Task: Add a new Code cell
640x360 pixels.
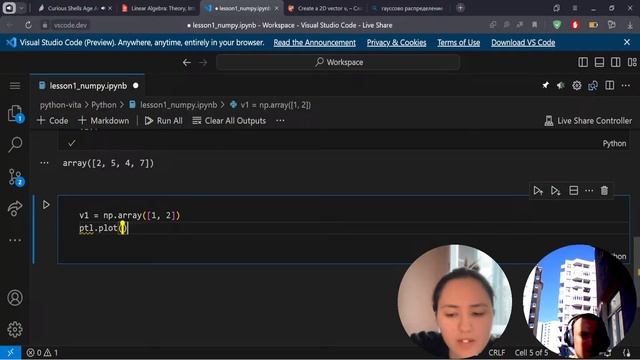Action: pos(52,120)
